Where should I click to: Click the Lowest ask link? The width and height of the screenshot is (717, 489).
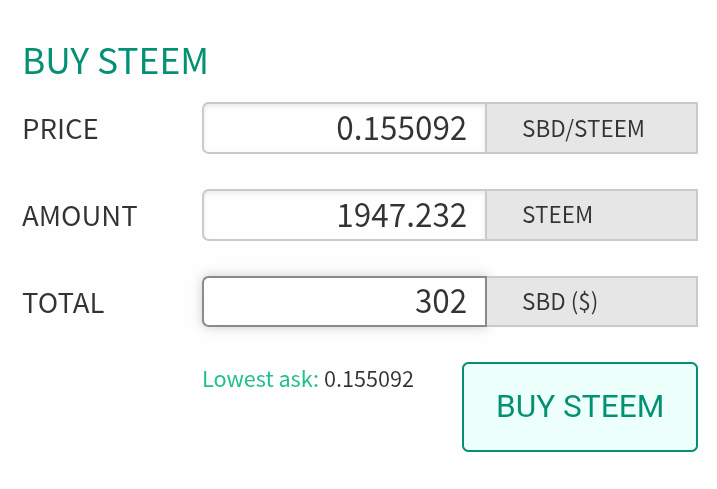click(x=260, y=379)
